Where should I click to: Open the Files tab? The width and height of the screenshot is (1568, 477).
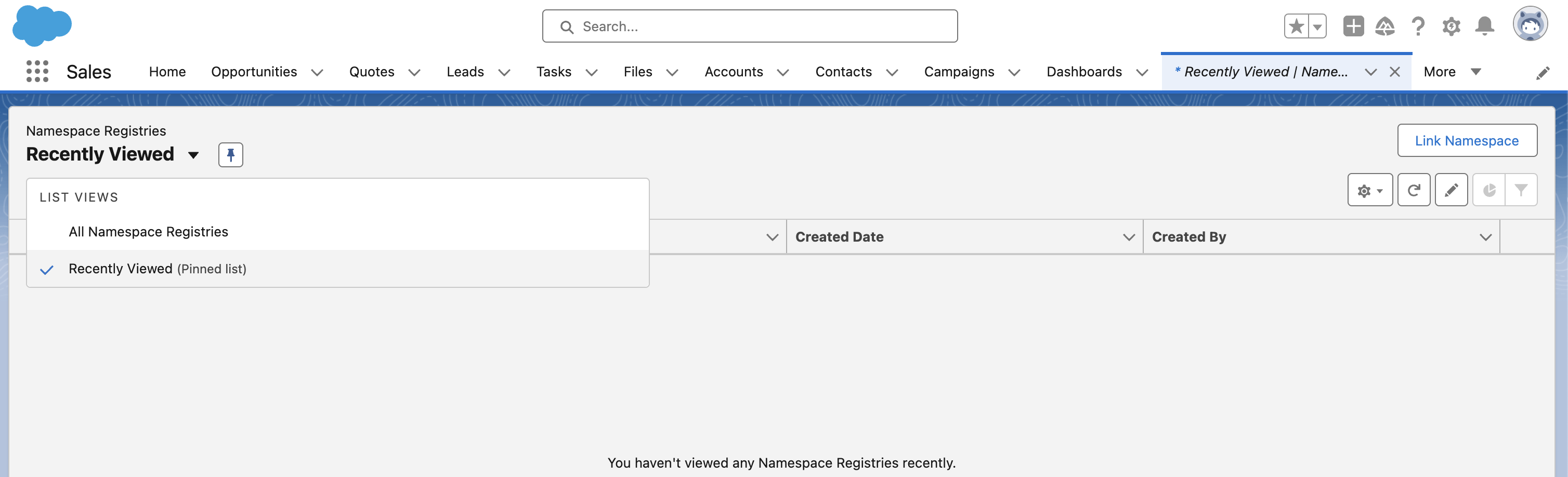click(638, 72)
